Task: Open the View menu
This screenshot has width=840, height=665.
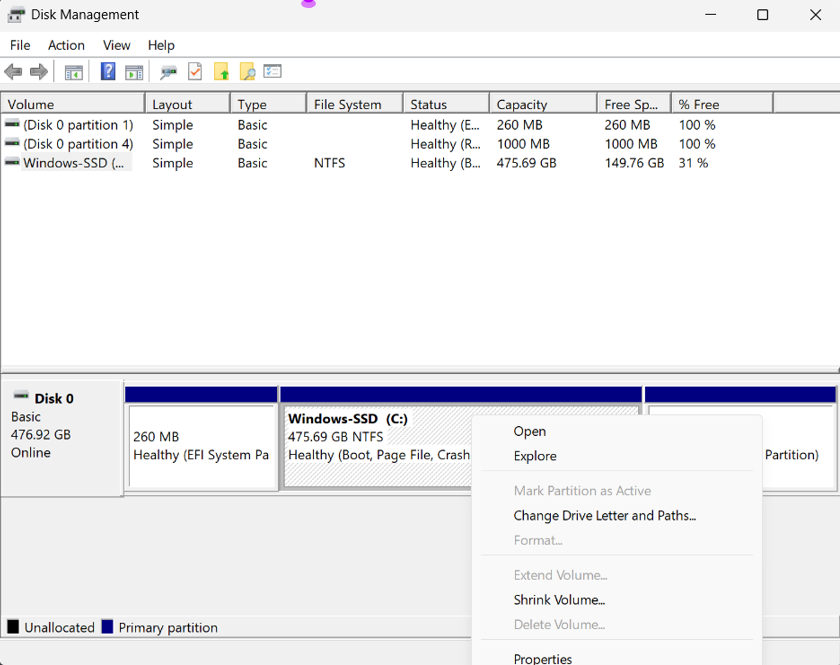Action: point(116,45)
